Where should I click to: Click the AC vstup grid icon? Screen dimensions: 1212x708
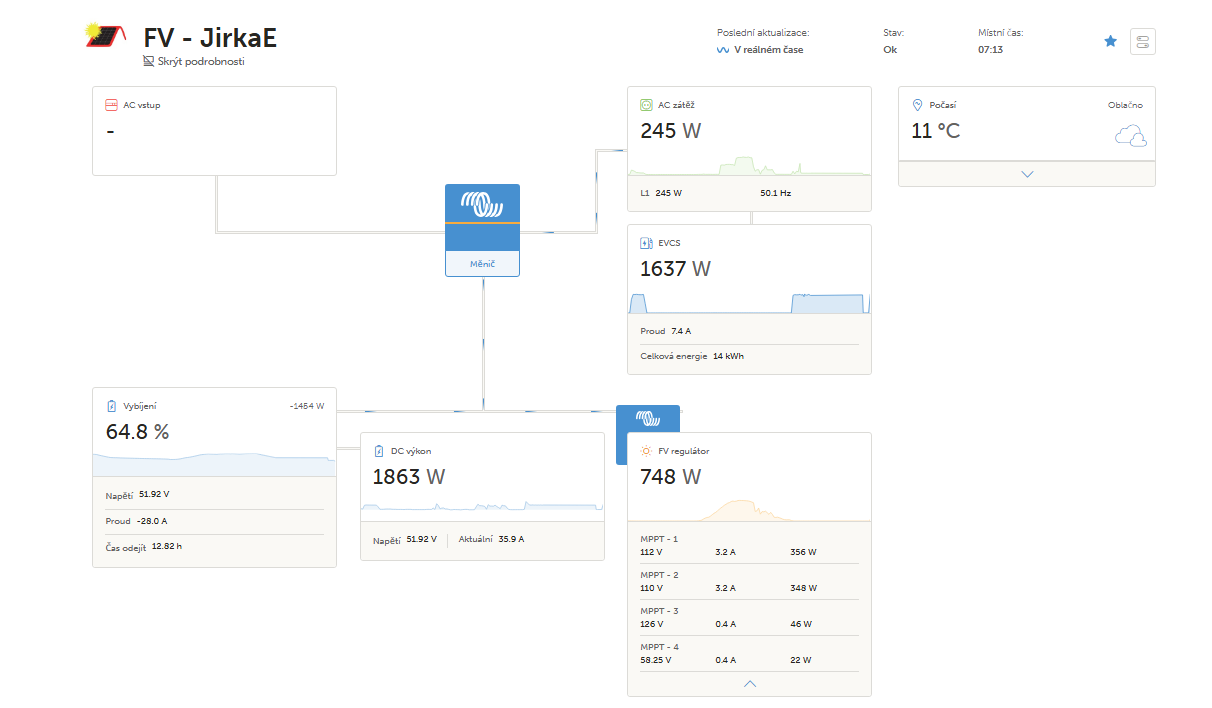tap(112, 105)
